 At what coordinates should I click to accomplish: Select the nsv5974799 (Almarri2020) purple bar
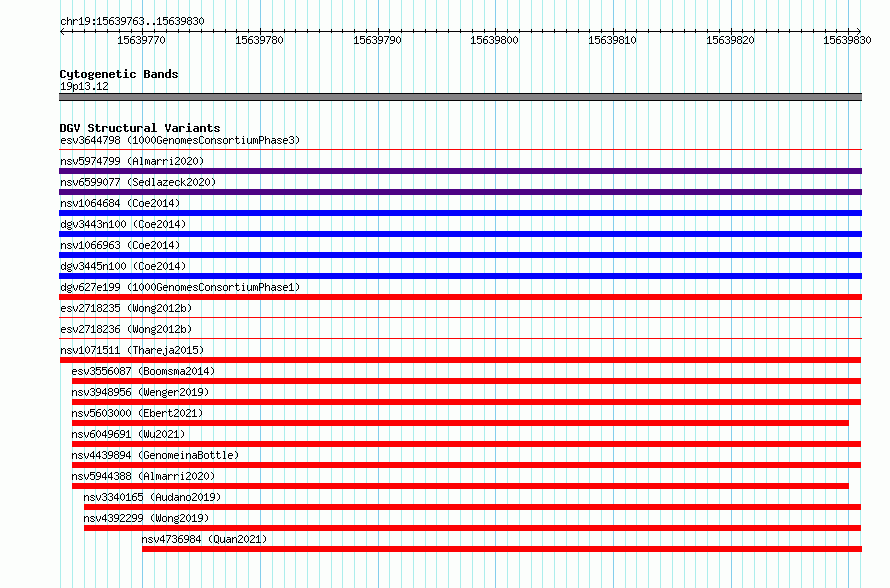click(460, 171)
